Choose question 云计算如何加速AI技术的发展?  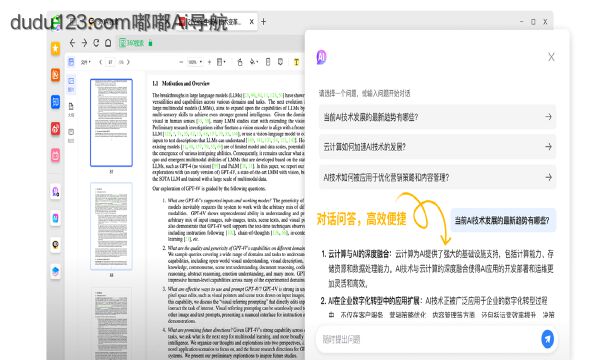pyautogui.click(x=437, y=147)
